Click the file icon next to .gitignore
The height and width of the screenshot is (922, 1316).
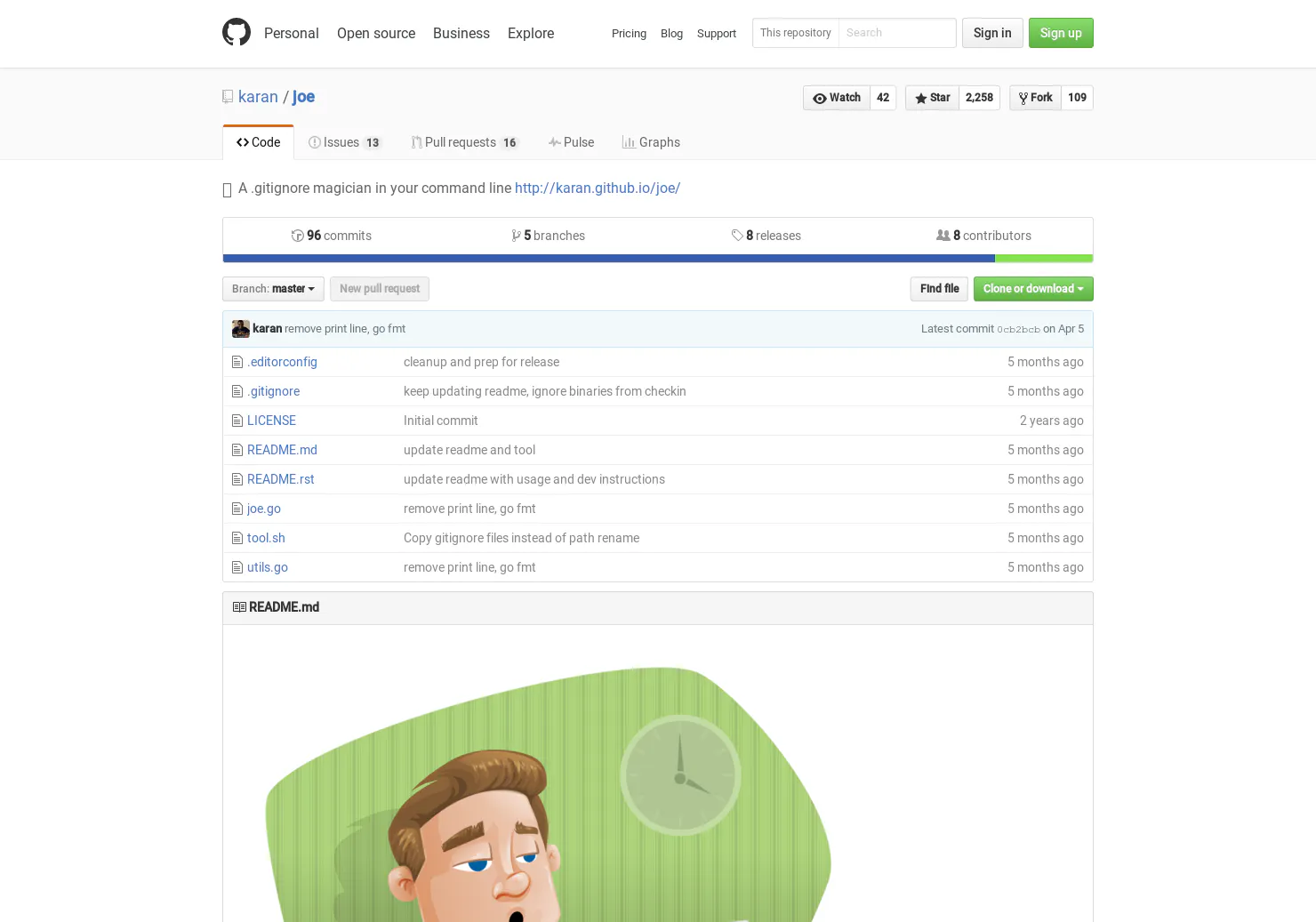point(237,391)
